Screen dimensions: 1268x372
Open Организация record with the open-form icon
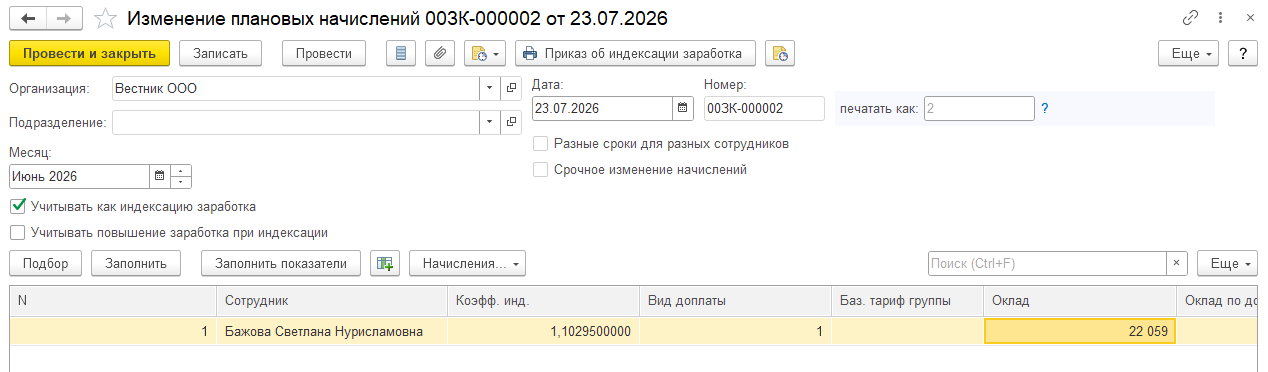click(512, 88)
